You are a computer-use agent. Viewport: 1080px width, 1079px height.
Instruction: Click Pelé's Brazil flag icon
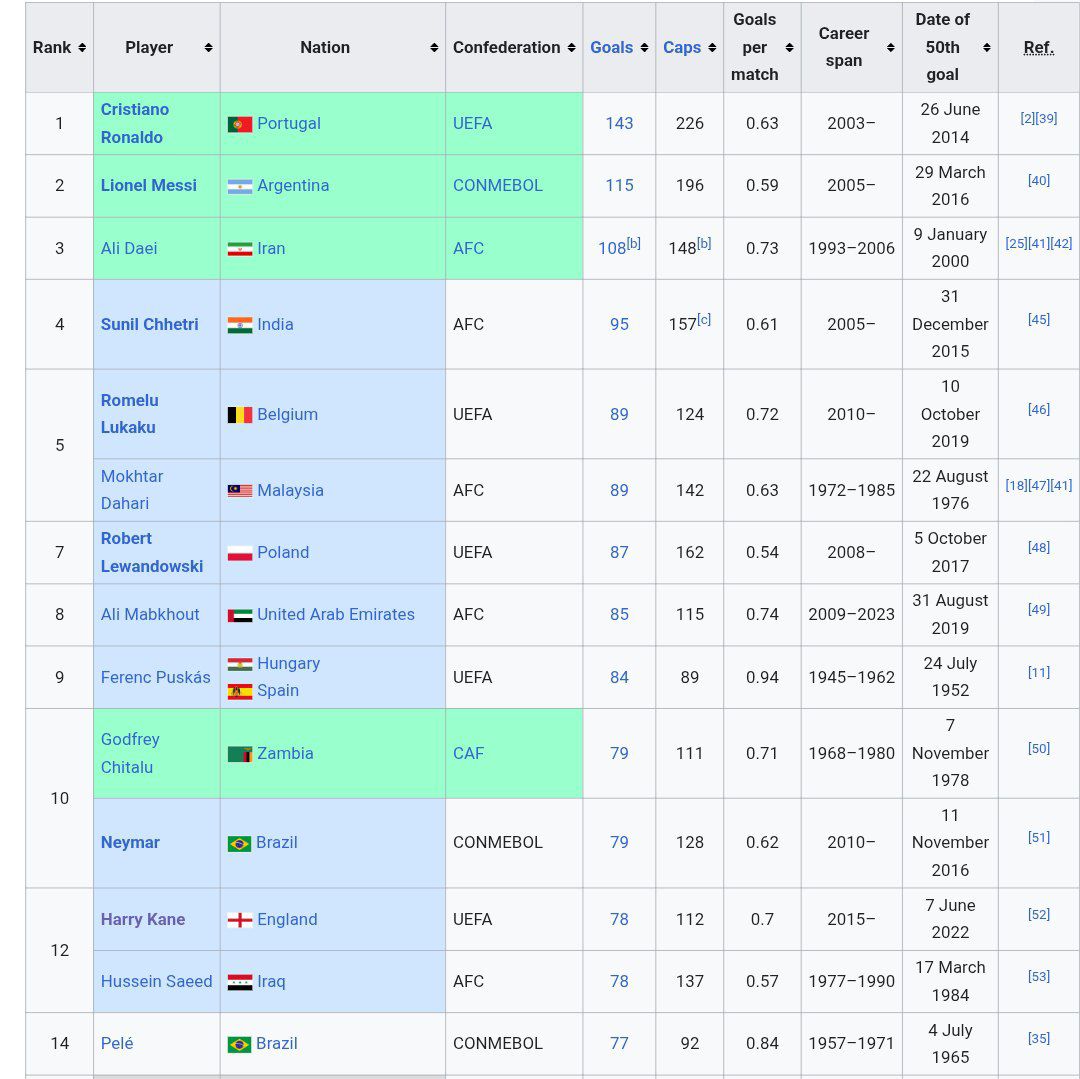coord(240,1045)
